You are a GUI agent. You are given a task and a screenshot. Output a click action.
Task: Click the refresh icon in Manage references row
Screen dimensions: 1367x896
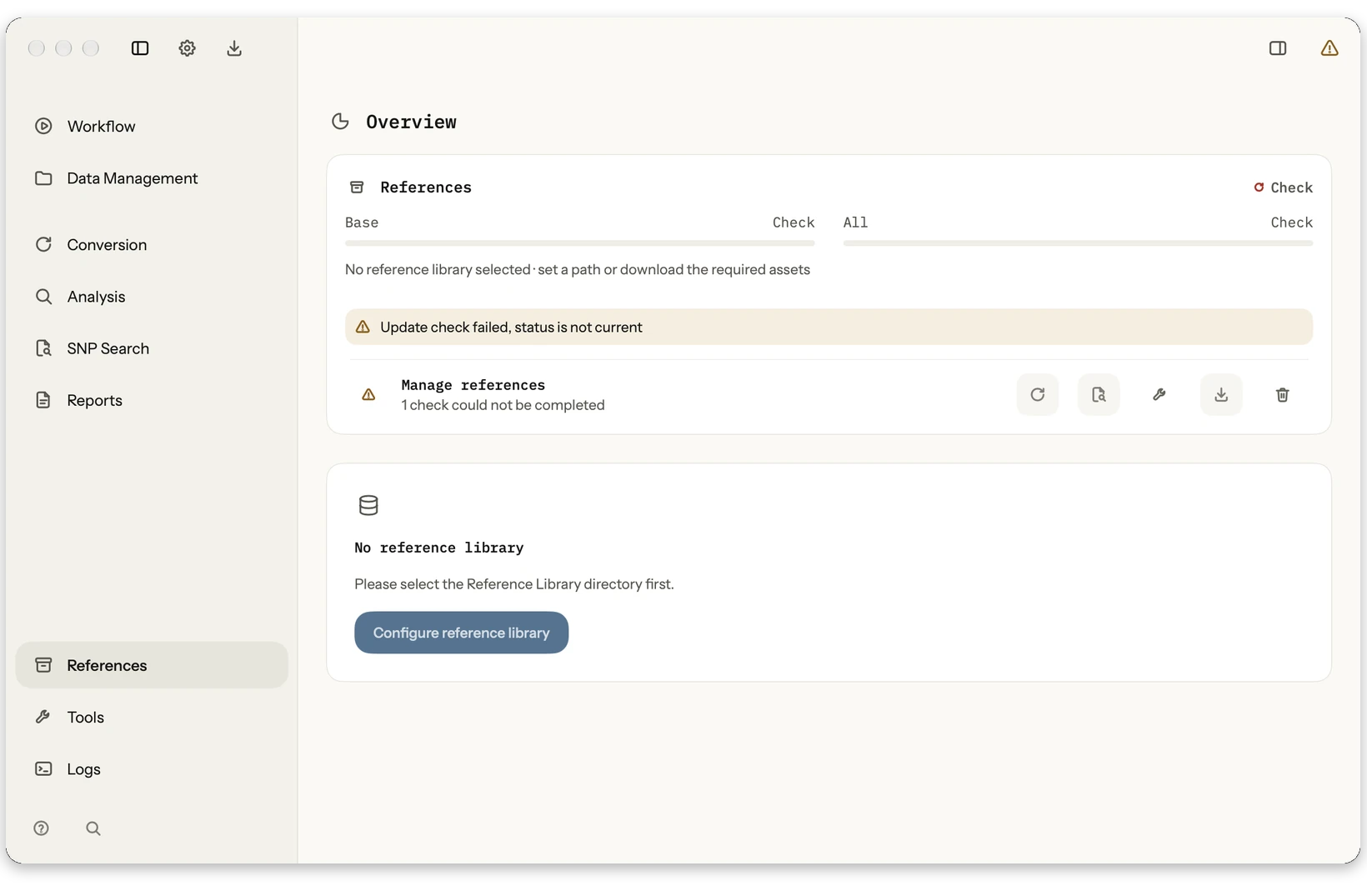[1038, 394]
